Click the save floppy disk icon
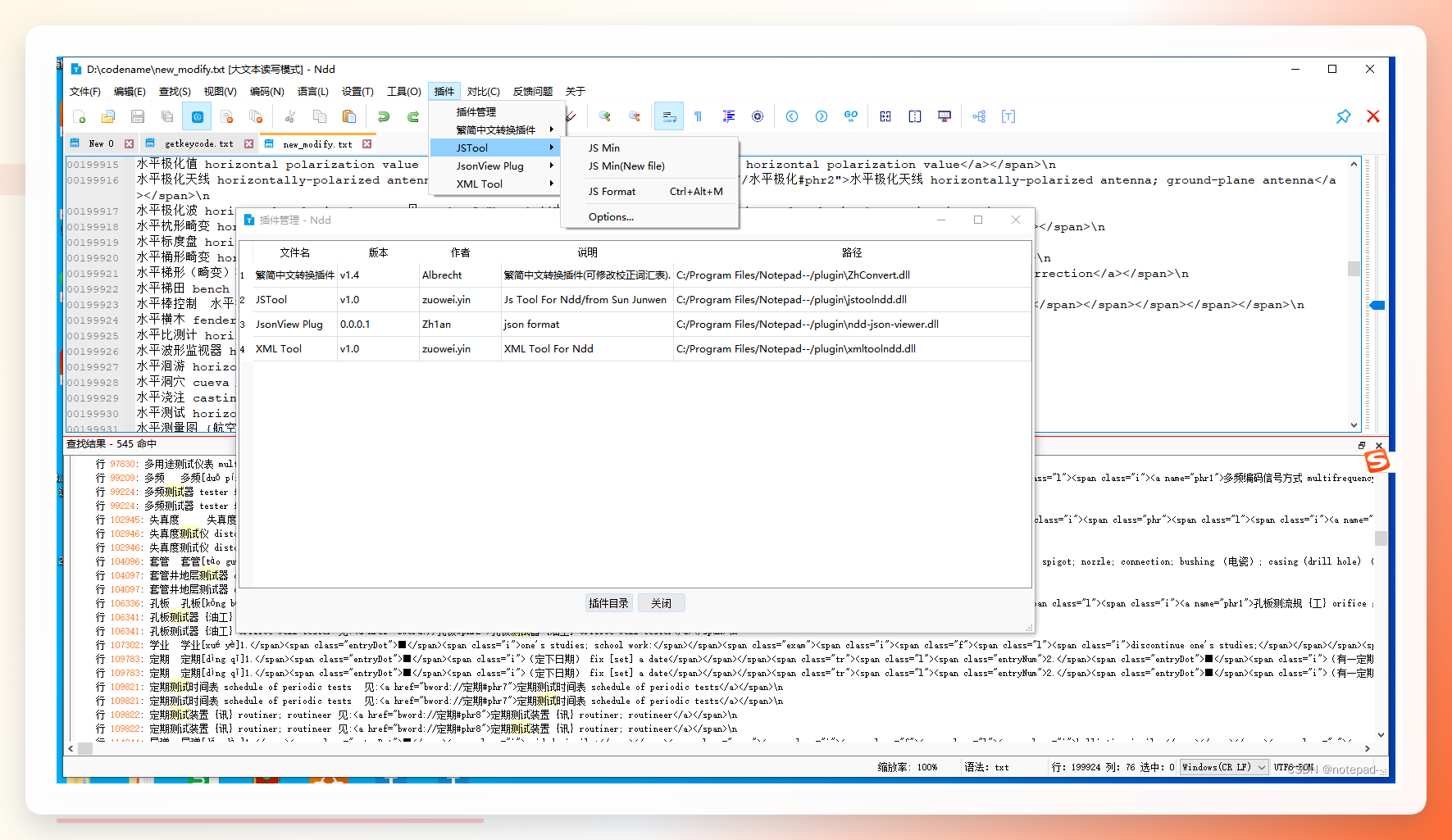1452x840 pixels. coord(138,116)
